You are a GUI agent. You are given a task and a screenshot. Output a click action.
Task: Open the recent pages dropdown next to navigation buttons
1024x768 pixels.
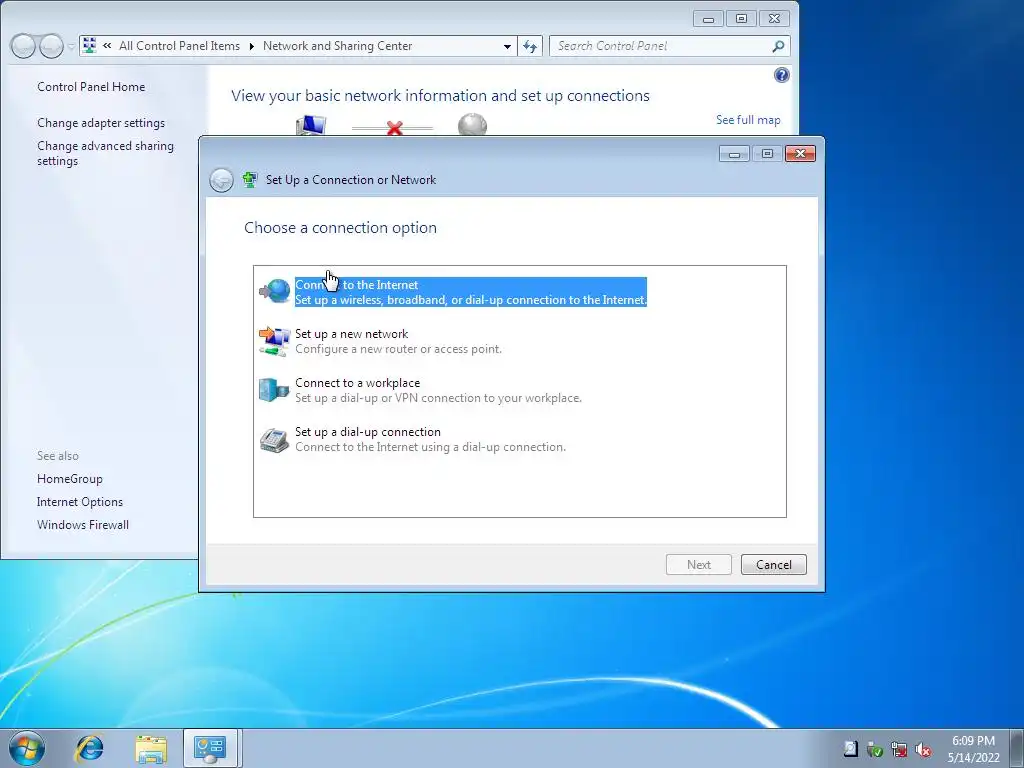pyautogui.click(x=71, y=47)
